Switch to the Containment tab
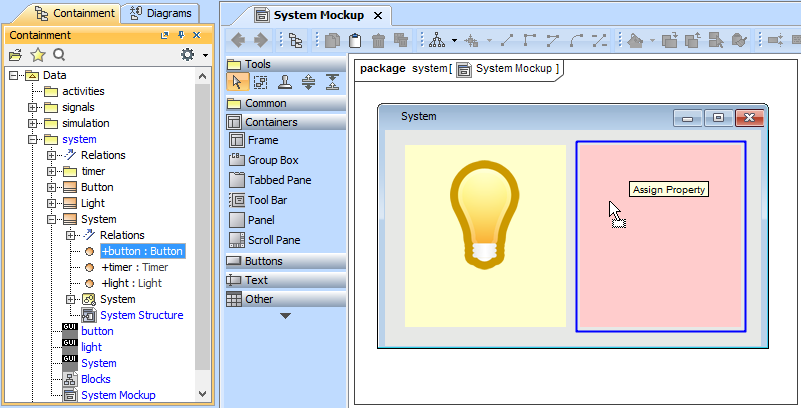This screenshot has height=408, width=801. (74, 13)
